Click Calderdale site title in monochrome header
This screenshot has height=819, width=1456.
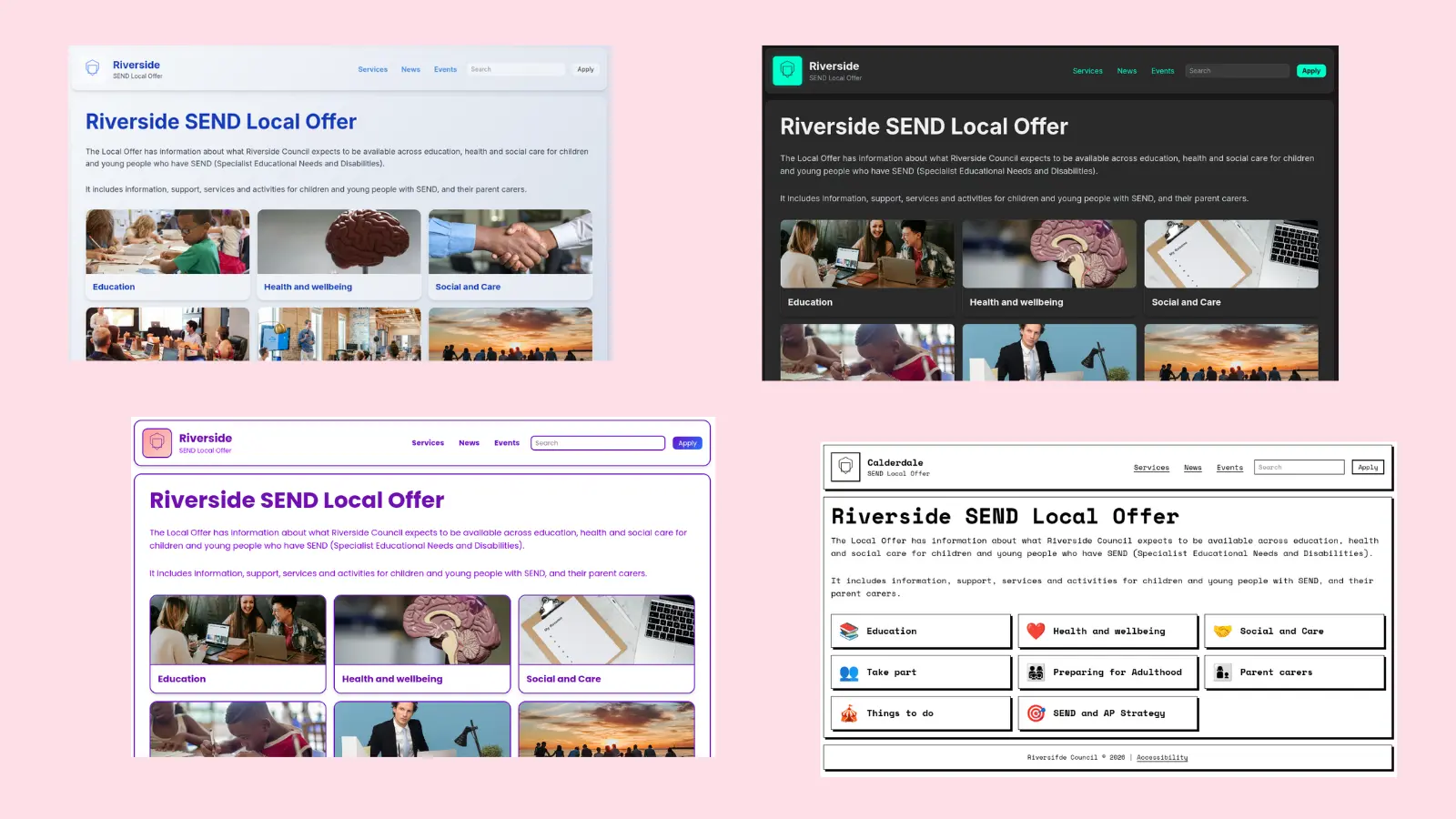coord(895,463)
